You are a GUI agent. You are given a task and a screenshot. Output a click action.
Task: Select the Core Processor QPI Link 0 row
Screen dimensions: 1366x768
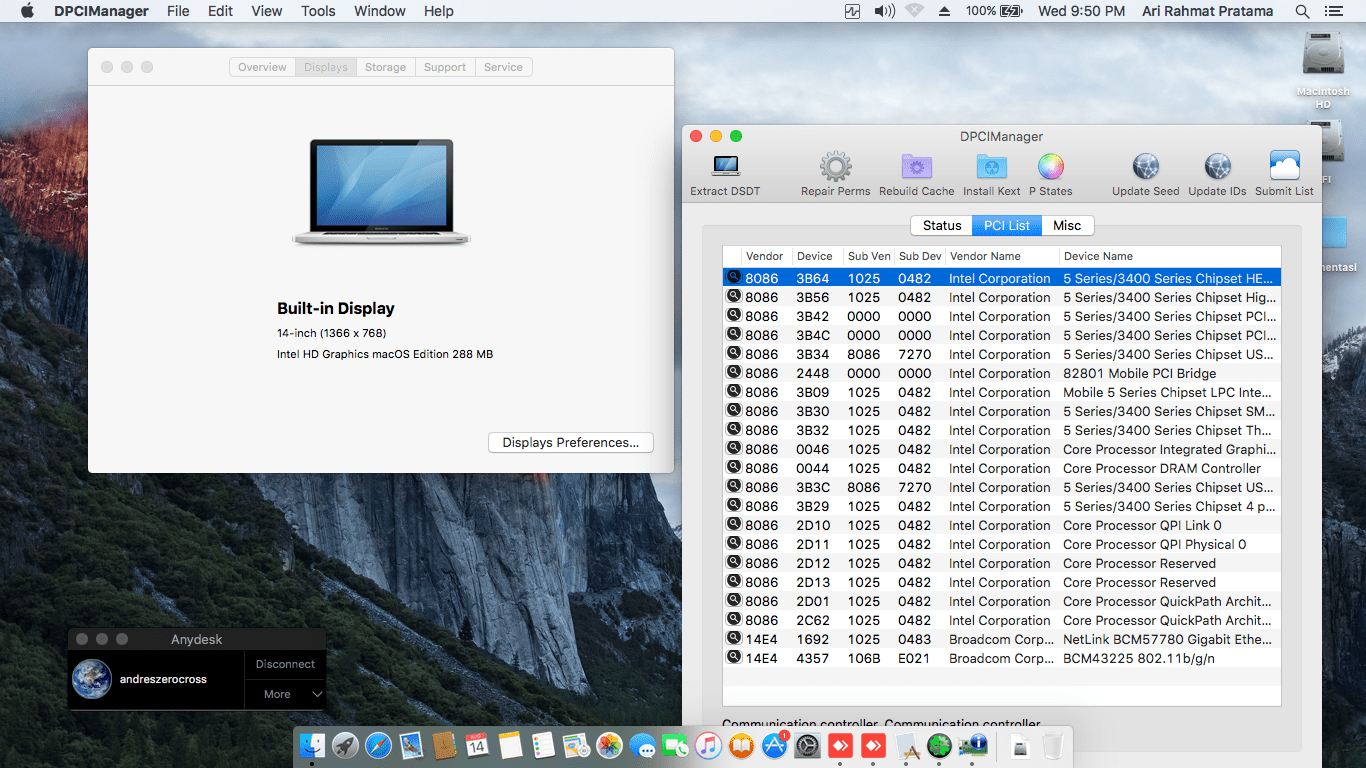1001,525
